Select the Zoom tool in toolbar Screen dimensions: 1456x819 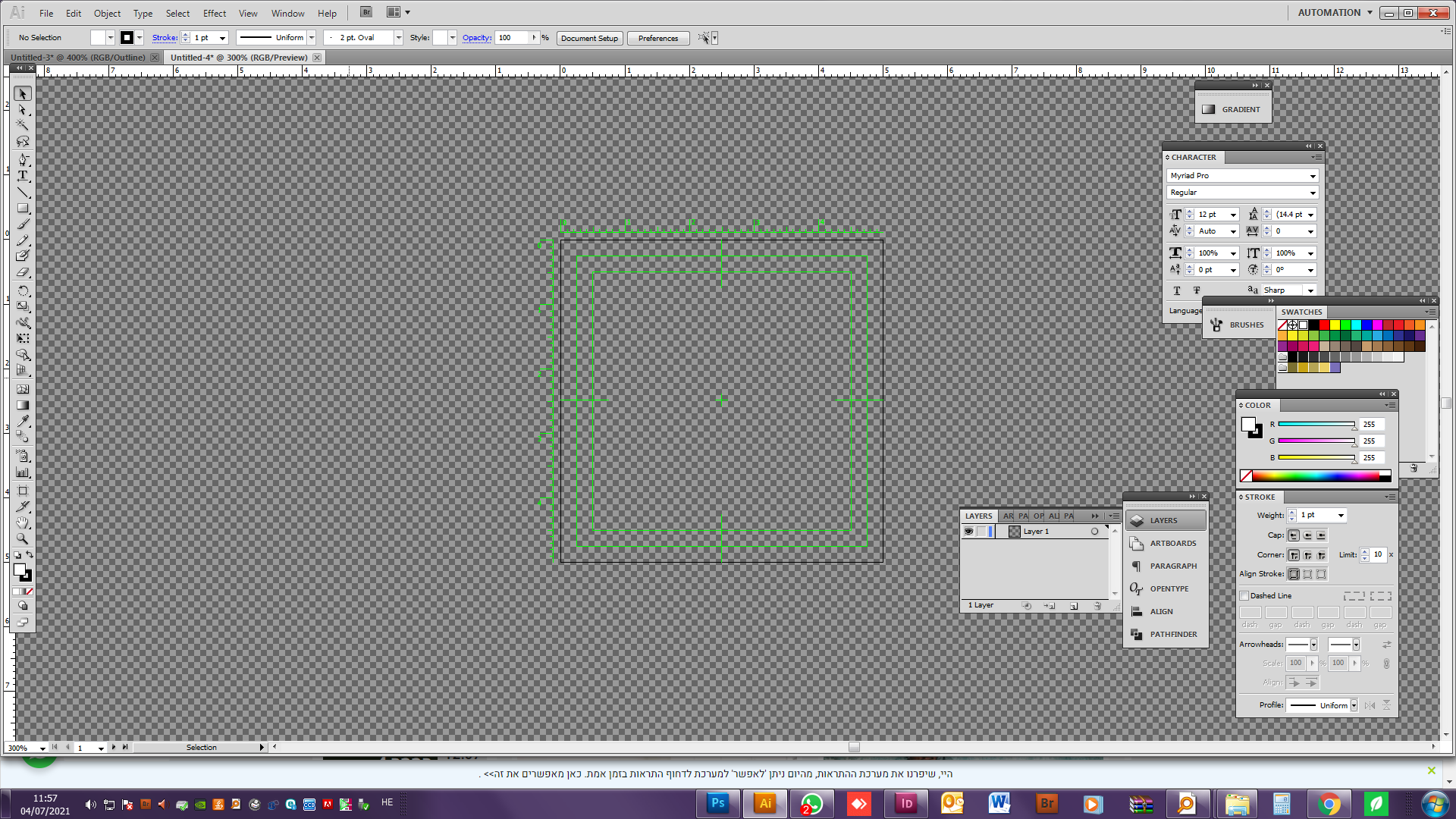point(23,539)
